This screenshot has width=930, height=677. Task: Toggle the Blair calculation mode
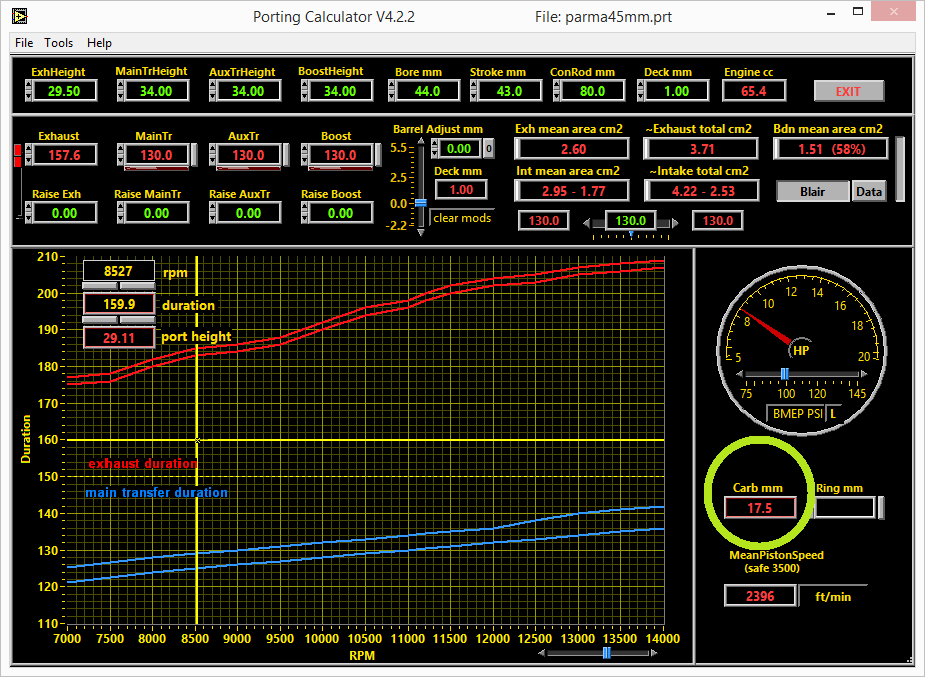pyautogui.click(x=812, y=192)
